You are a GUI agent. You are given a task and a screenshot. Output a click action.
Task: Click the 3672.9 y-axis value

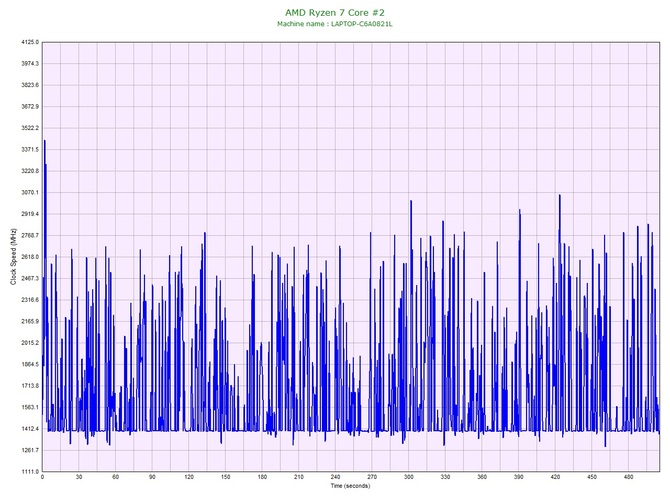[30, 106]
